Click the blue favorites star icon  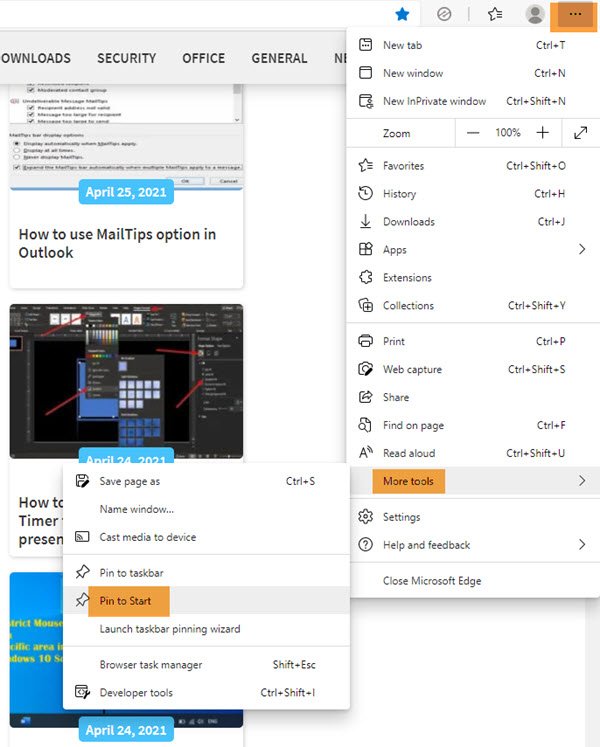point(402,14)
